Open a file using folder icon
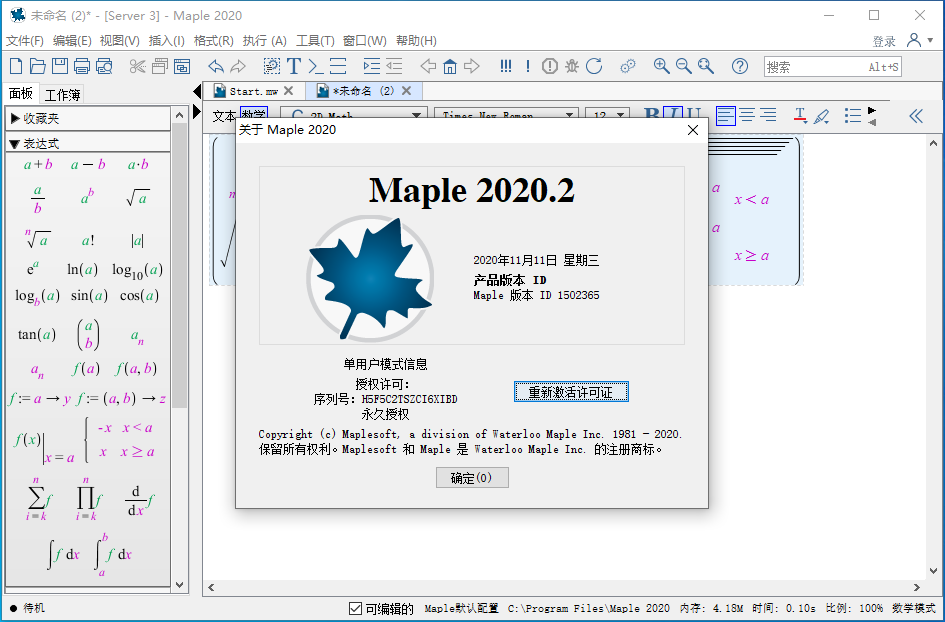This screenshot has height=622, width=945. (x=38, y=66)
